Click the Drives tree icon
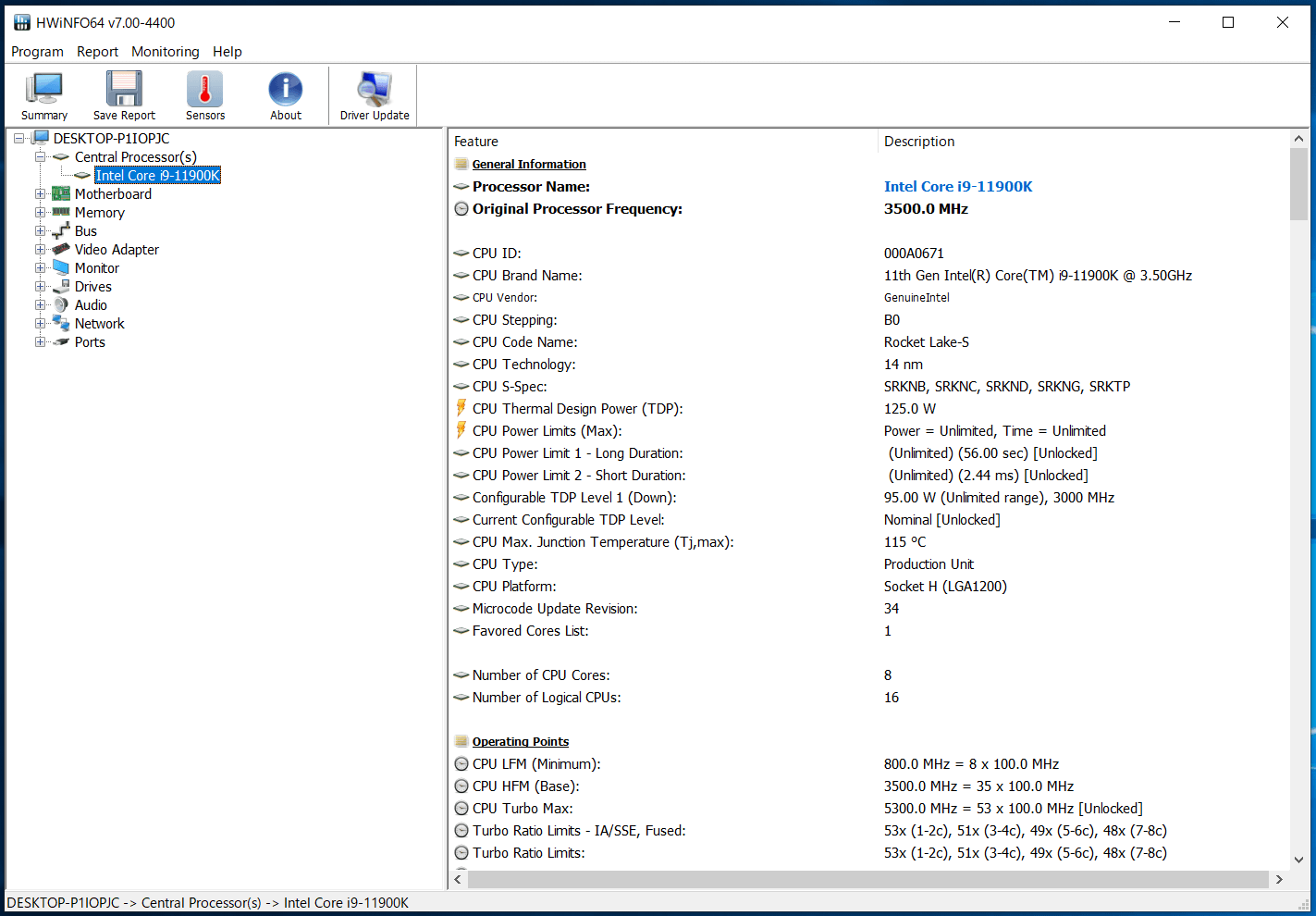This screenshot has width=1316, height=916. click(x=61, y=286)
